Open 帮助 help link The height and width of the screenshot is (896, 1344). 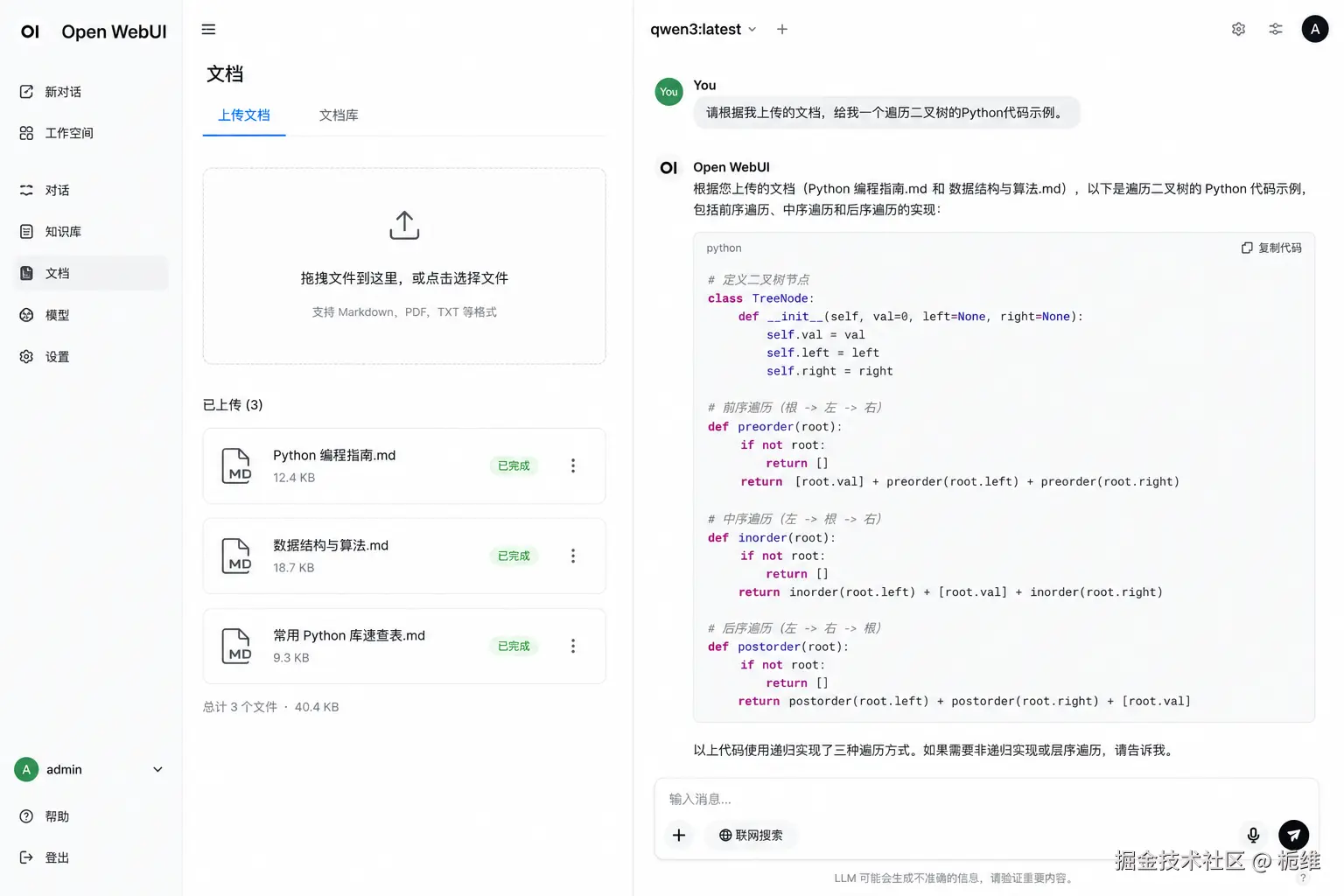pos(57,816)
